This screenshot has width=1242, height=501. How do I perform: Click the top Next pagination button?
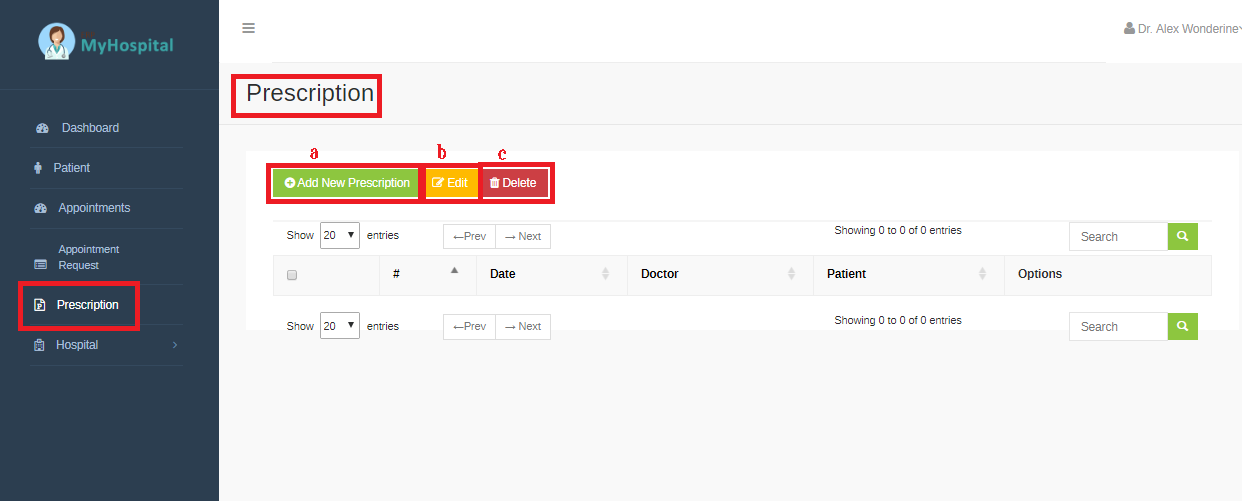pyautogui.click(x=523, y=237)
